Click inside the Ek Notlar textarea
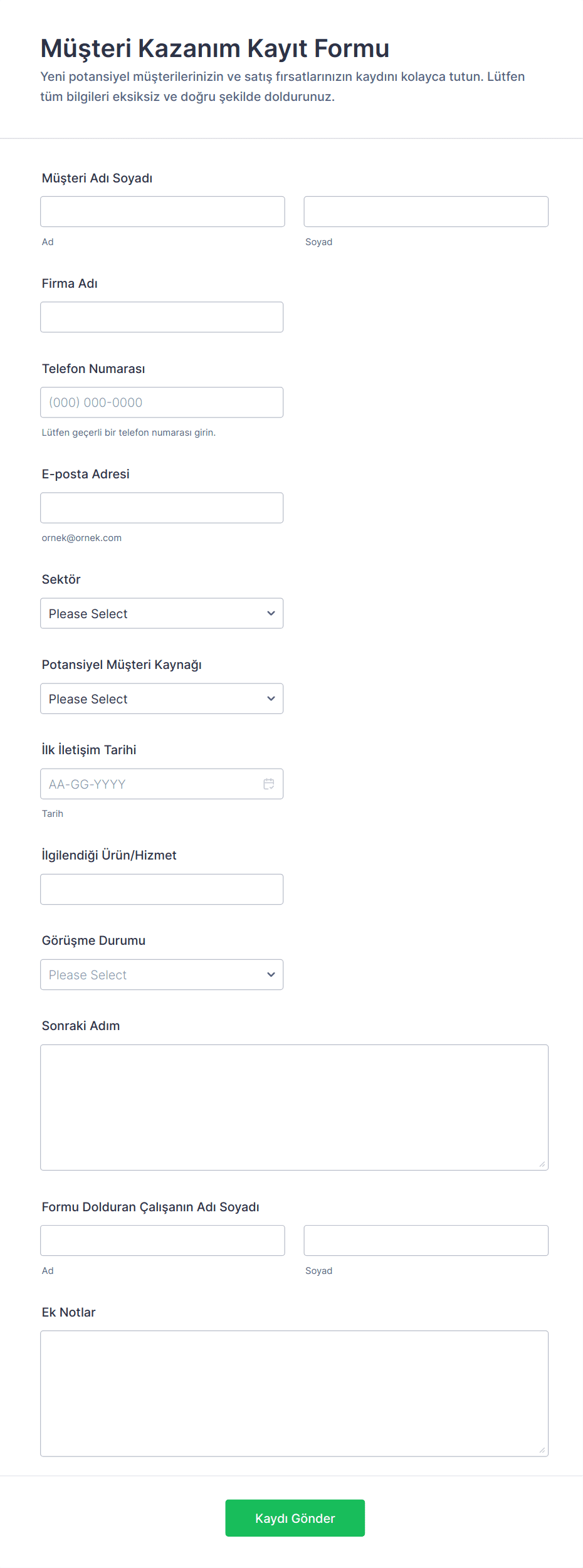Image resolution: width=583 pixels, height=1568 pixels. (x=294, y=1393)
